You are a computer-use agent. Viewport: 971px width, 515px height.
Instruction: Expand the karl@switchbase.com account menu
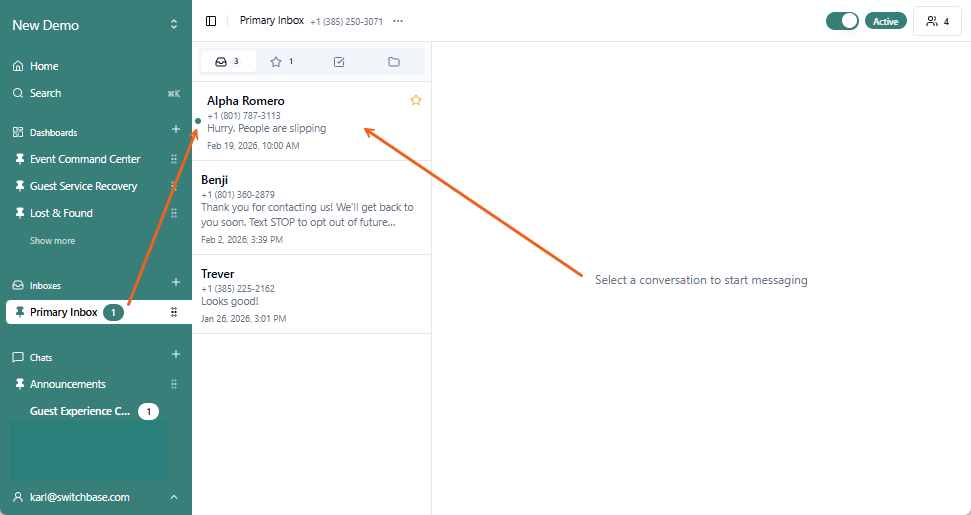pos(174,497)
